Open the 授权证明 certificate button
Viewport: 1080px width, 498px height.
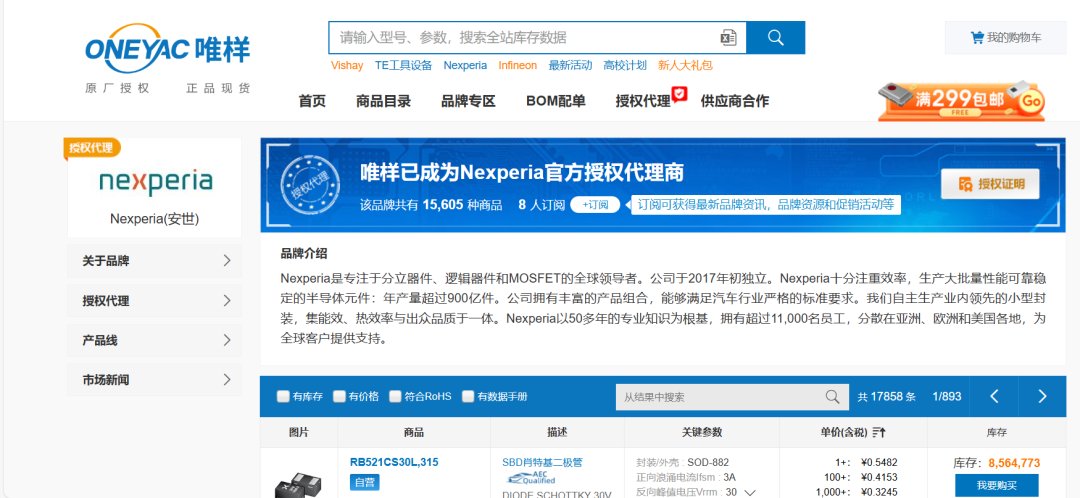click(x=990, y=184)
